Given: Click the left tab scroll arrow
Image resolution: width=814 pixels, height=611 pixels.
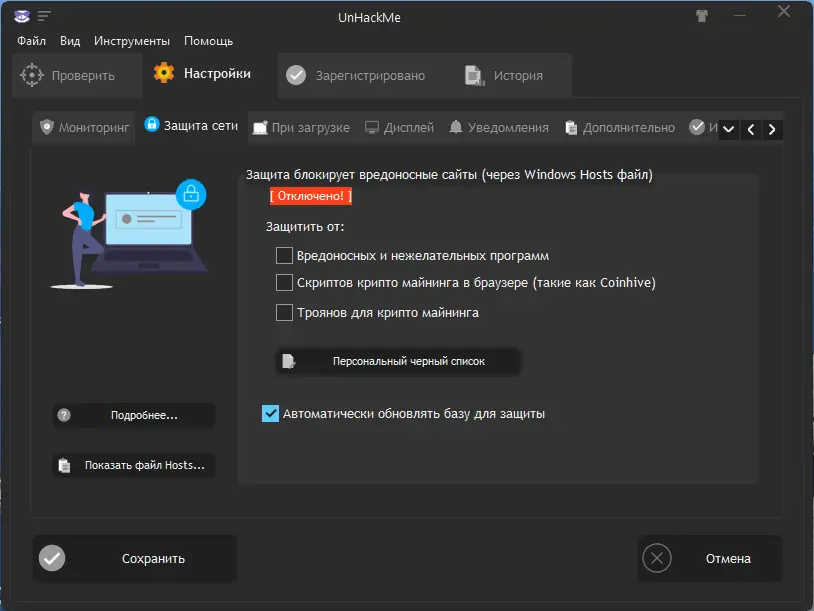Looking at the screenshot, I should pyautogui.click(x=751, y=128).
